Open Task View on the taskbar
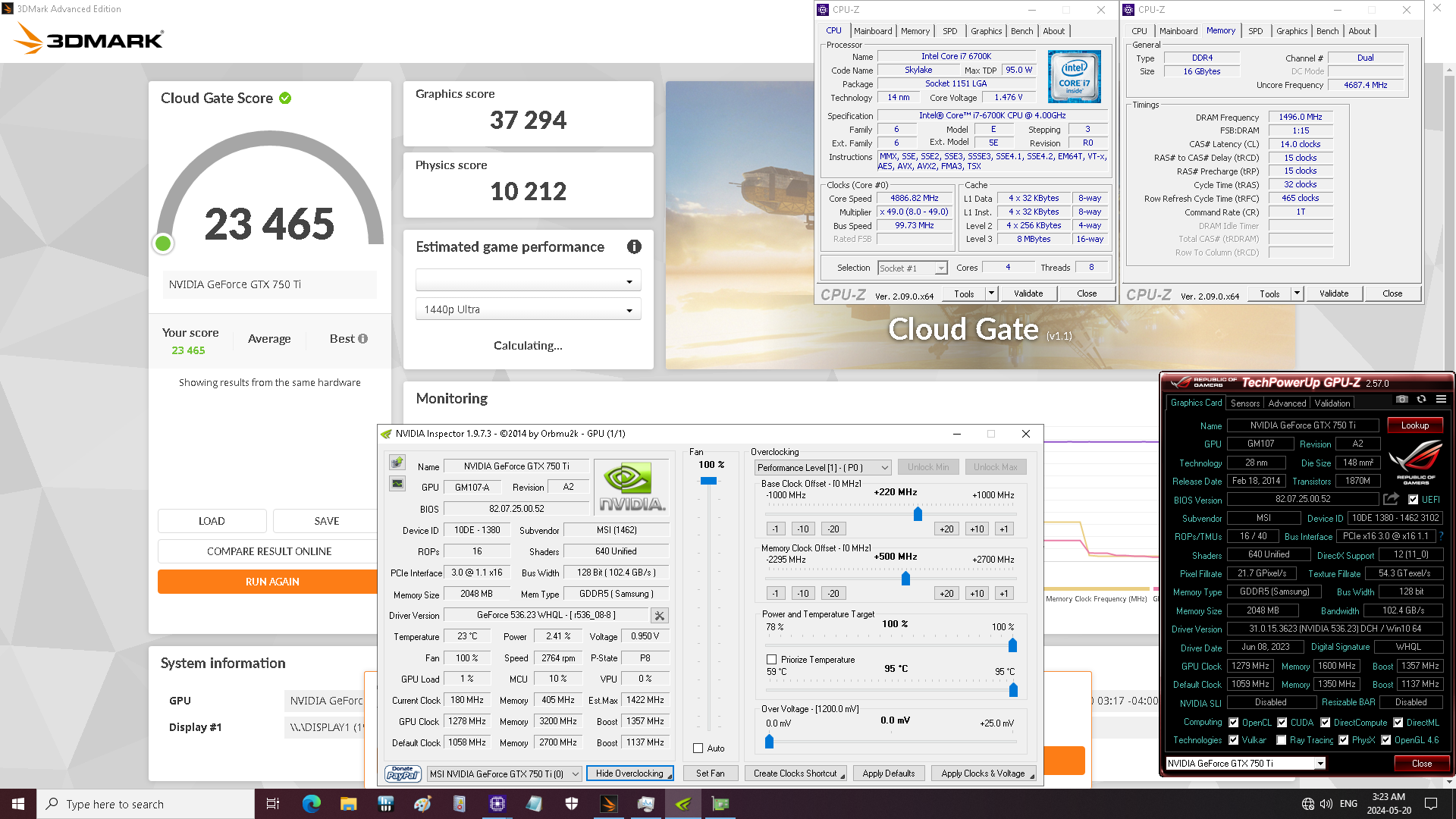The width and height of the screenshot is (1456, 819). pos(273,804)
